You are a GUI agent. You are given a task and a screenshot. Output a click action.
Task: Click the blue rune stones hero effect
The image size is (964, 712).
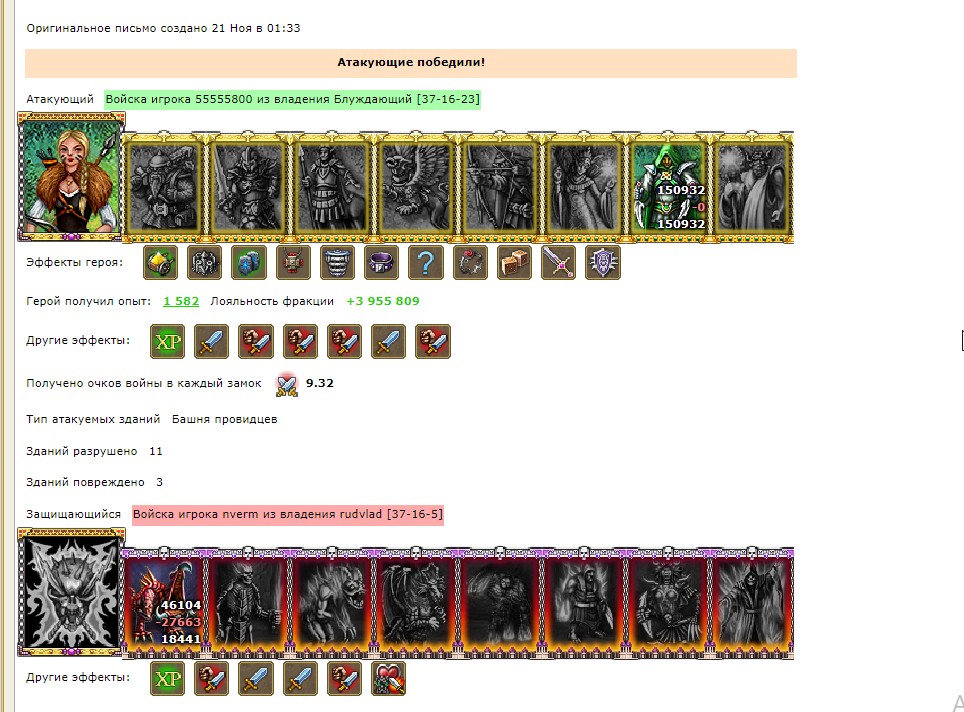point(249,263)
